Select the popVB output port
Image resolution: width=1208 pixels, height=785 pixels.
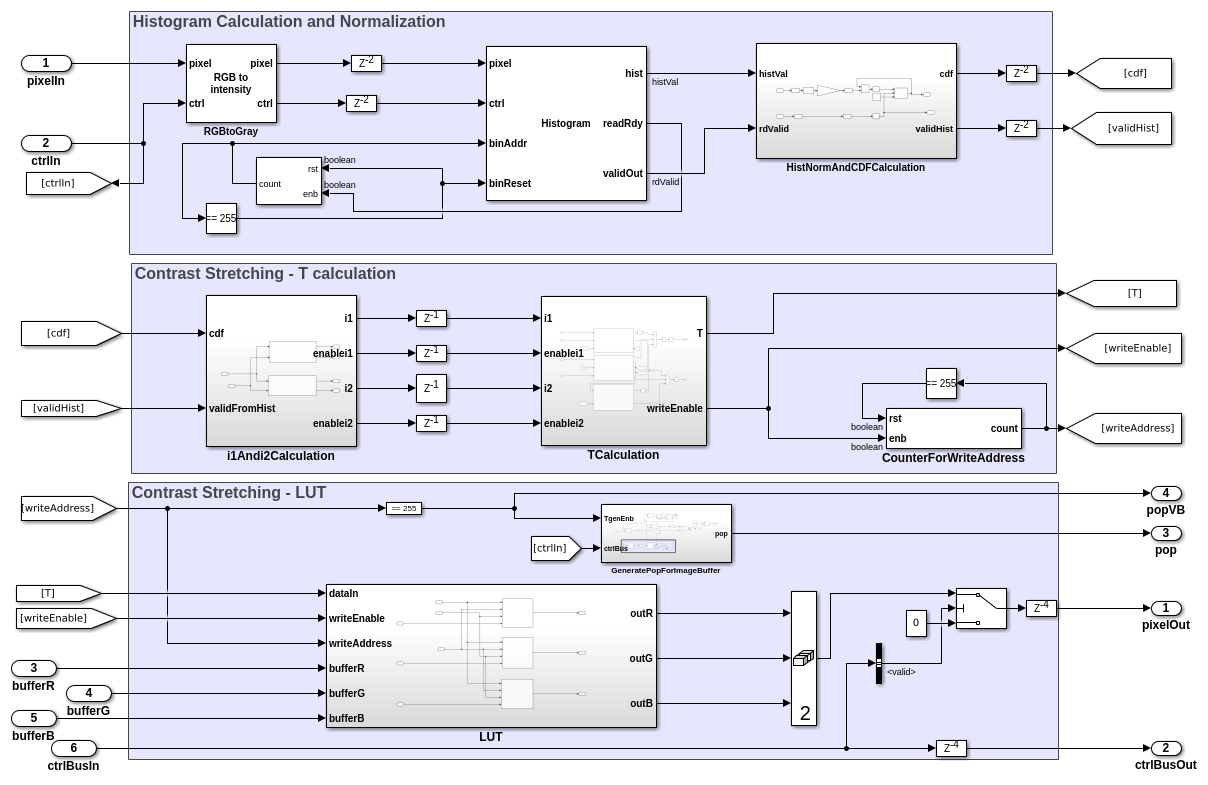1165,493
